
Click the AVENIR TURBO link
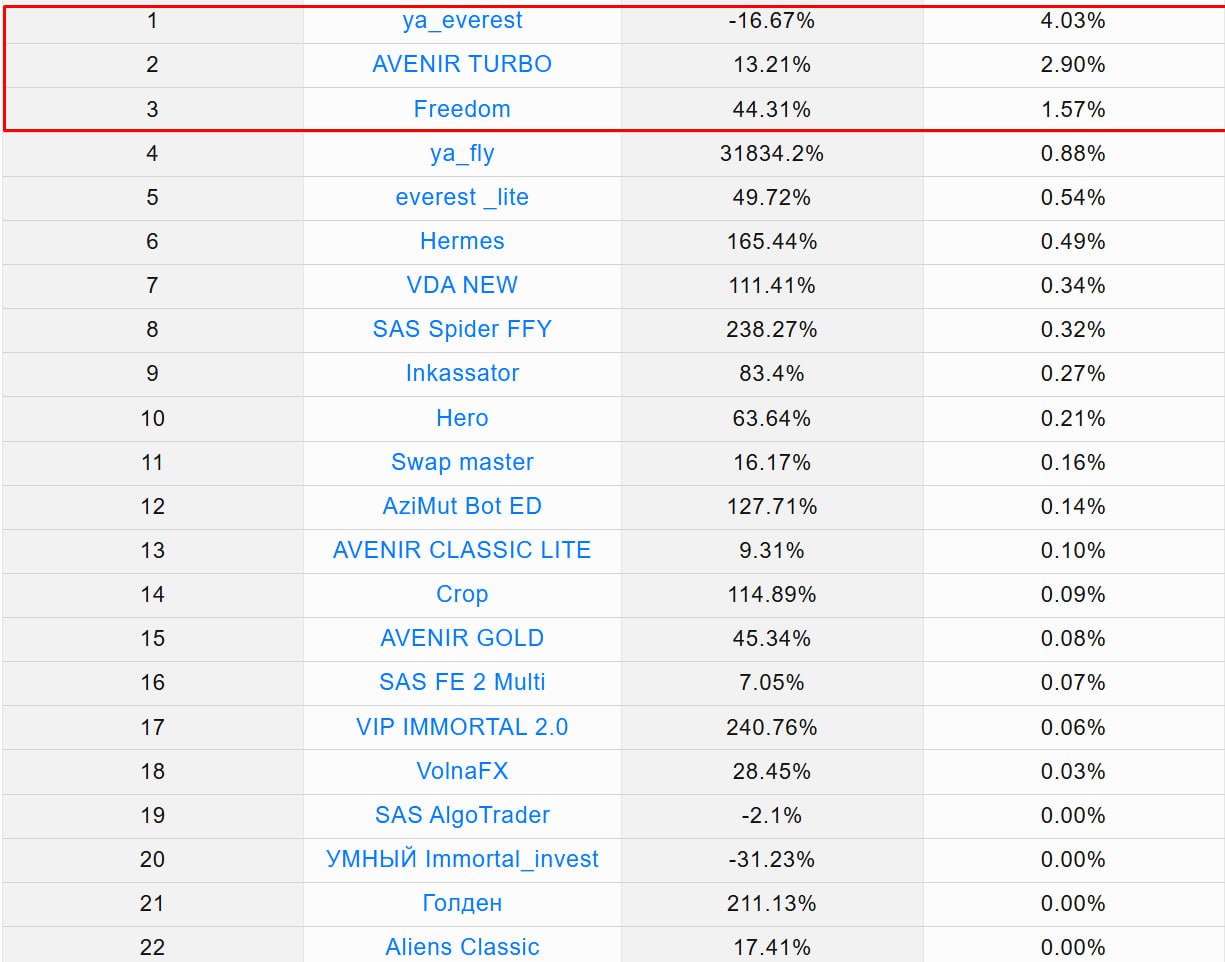coord(462,64)
